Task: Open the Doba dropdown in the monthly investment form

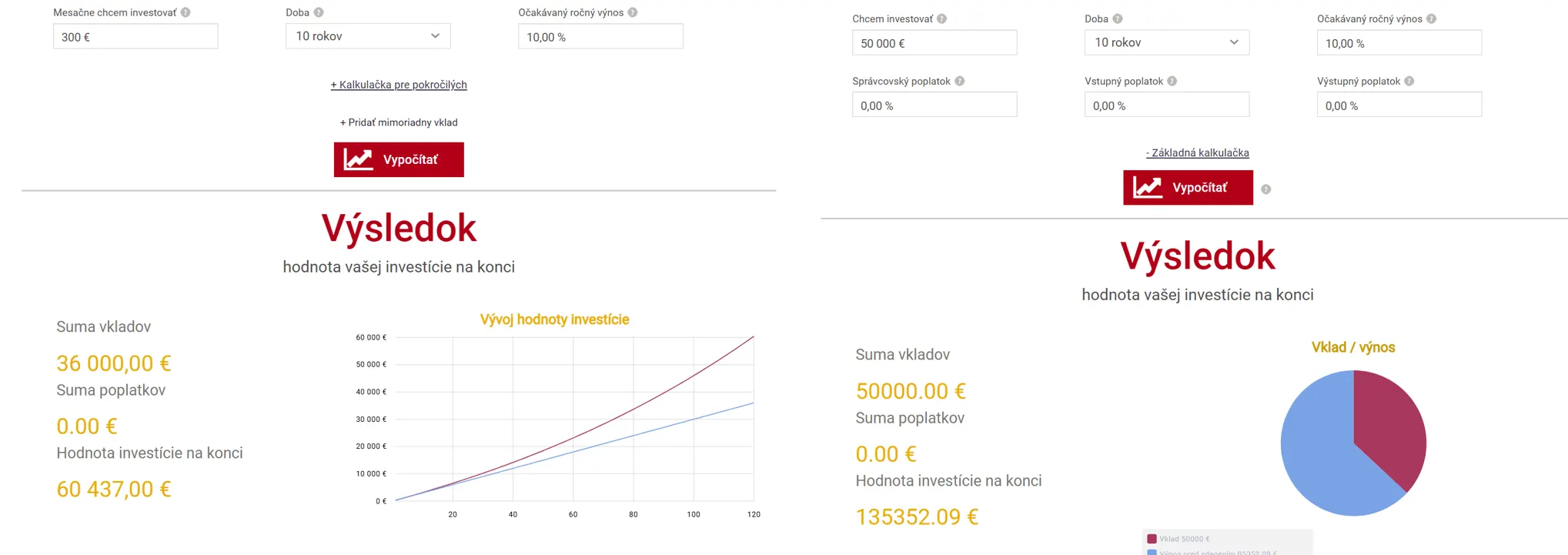Action: (x=368, y=36)
